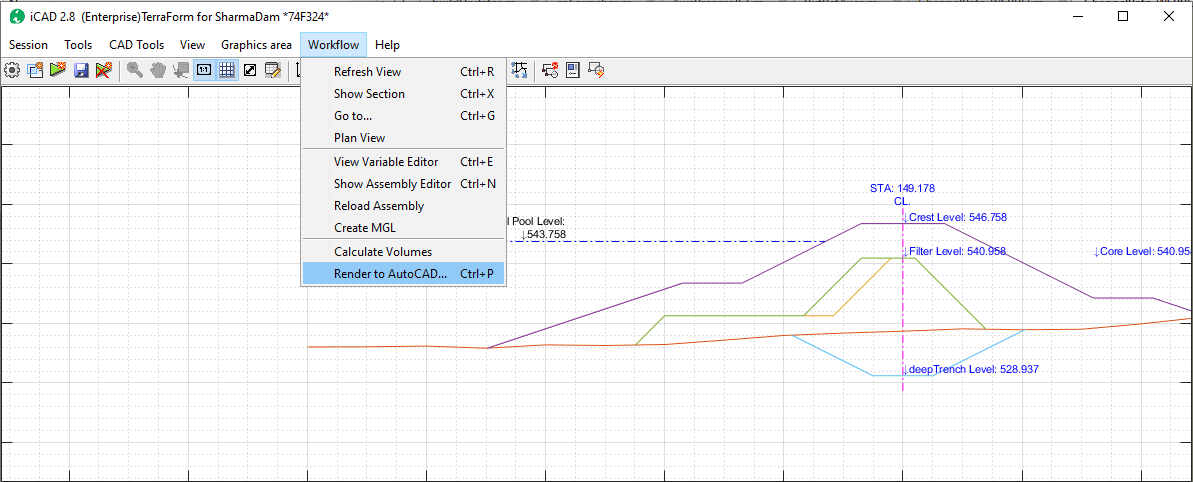Click the notepad with pencil icon
1193x482 pixels.
click(x=273, y=70)
